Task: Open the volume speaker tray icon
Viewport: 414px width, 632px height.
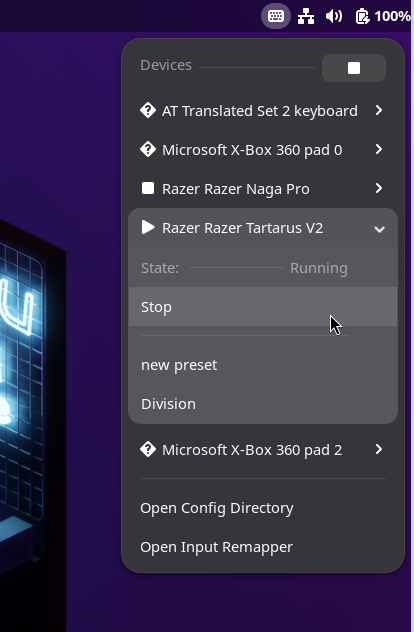Action: [334, 16]
